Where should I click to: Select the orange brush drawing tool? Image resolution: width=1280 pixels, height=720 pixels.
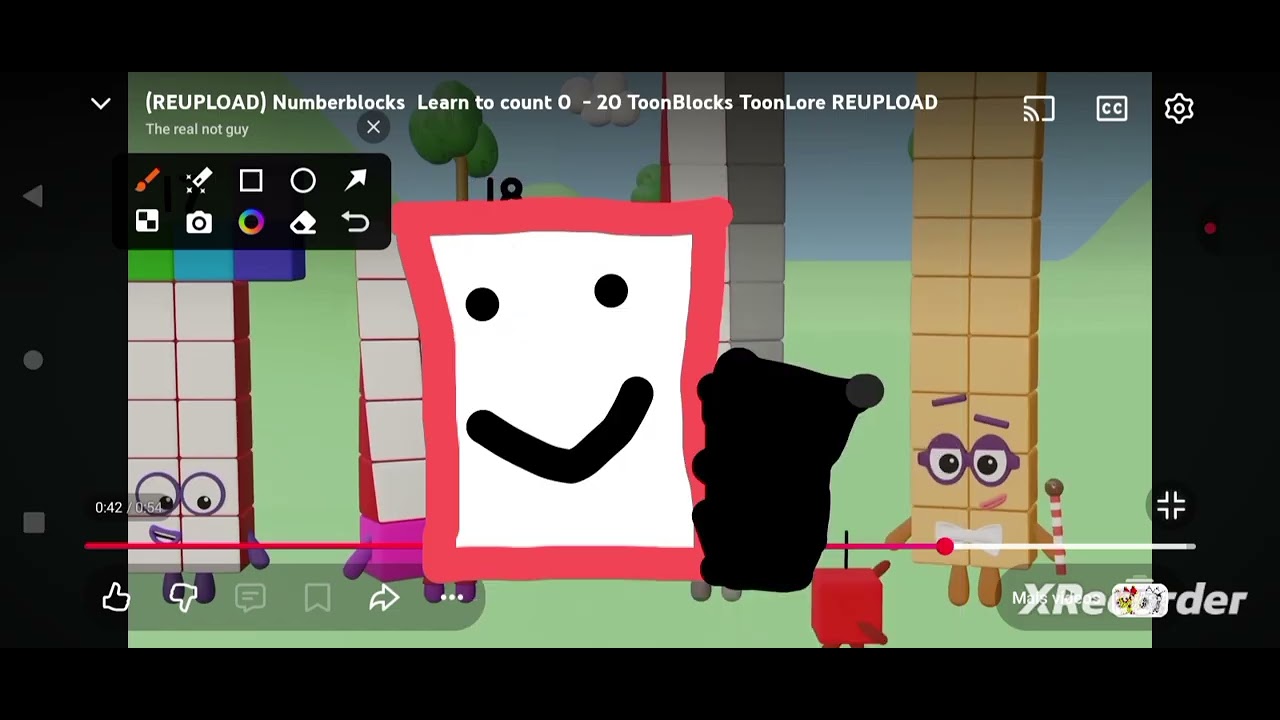coord(147,180)
